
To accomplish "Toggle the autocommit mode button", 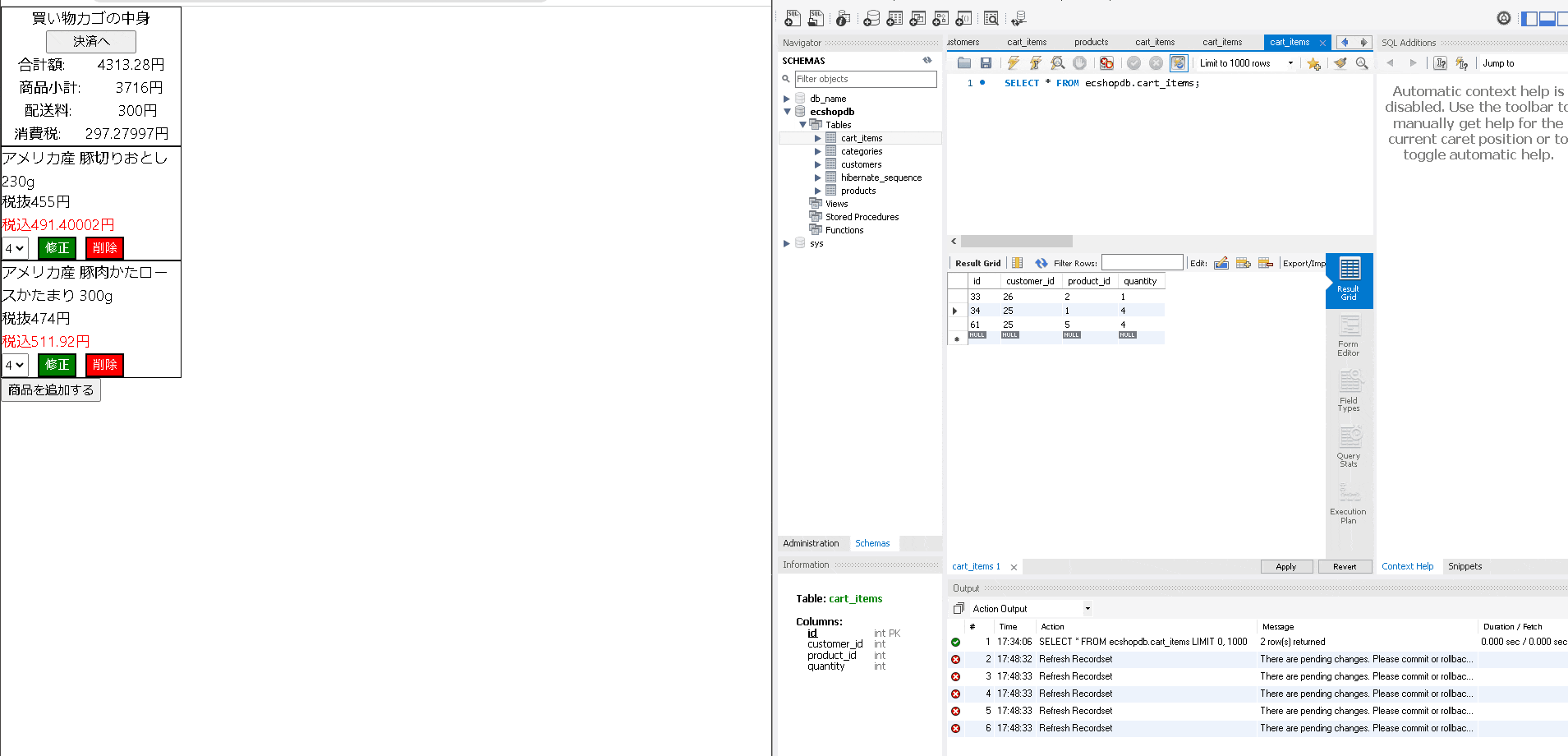I will click(1179, 63).
